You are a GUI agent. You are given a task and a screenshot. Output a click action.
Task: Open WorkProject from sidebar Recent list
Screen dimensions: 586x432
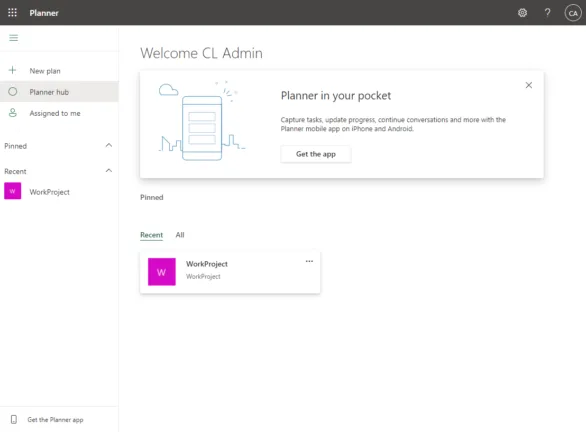[x=59, y=191]
